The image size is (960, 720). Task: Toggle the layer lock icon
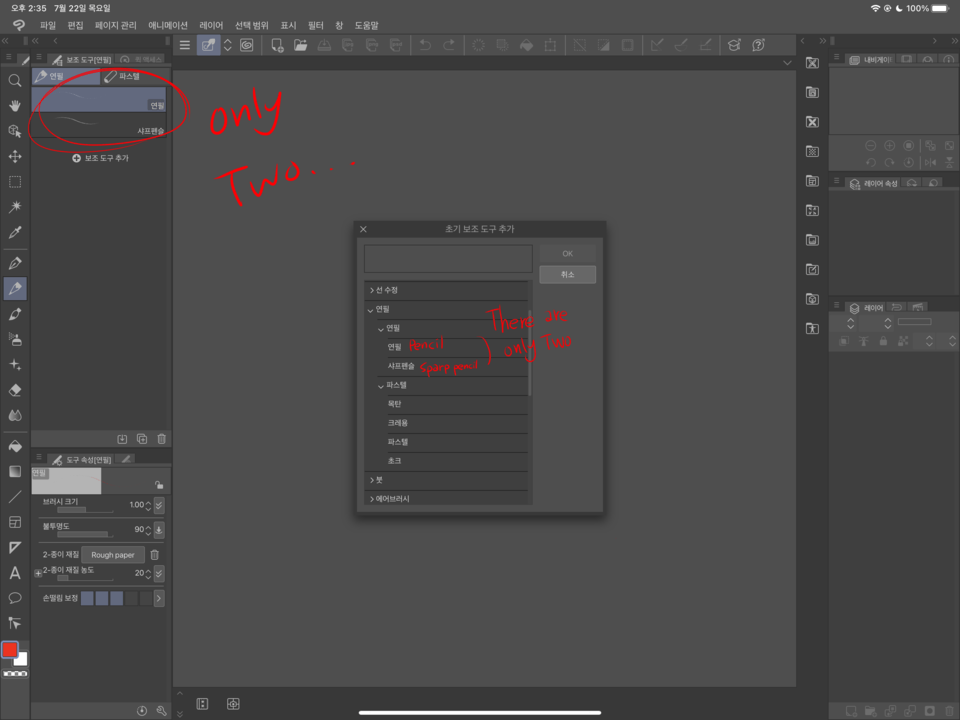click(x=883, y=341)
